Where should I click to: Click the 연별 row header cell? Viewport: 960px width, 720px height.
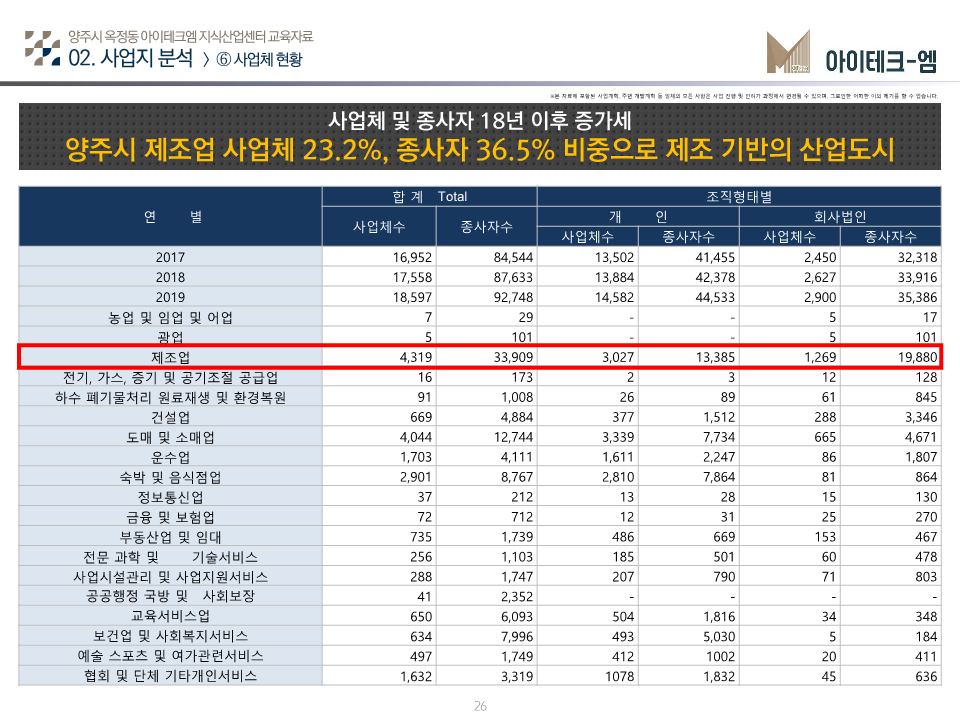(x=171, y=216)
